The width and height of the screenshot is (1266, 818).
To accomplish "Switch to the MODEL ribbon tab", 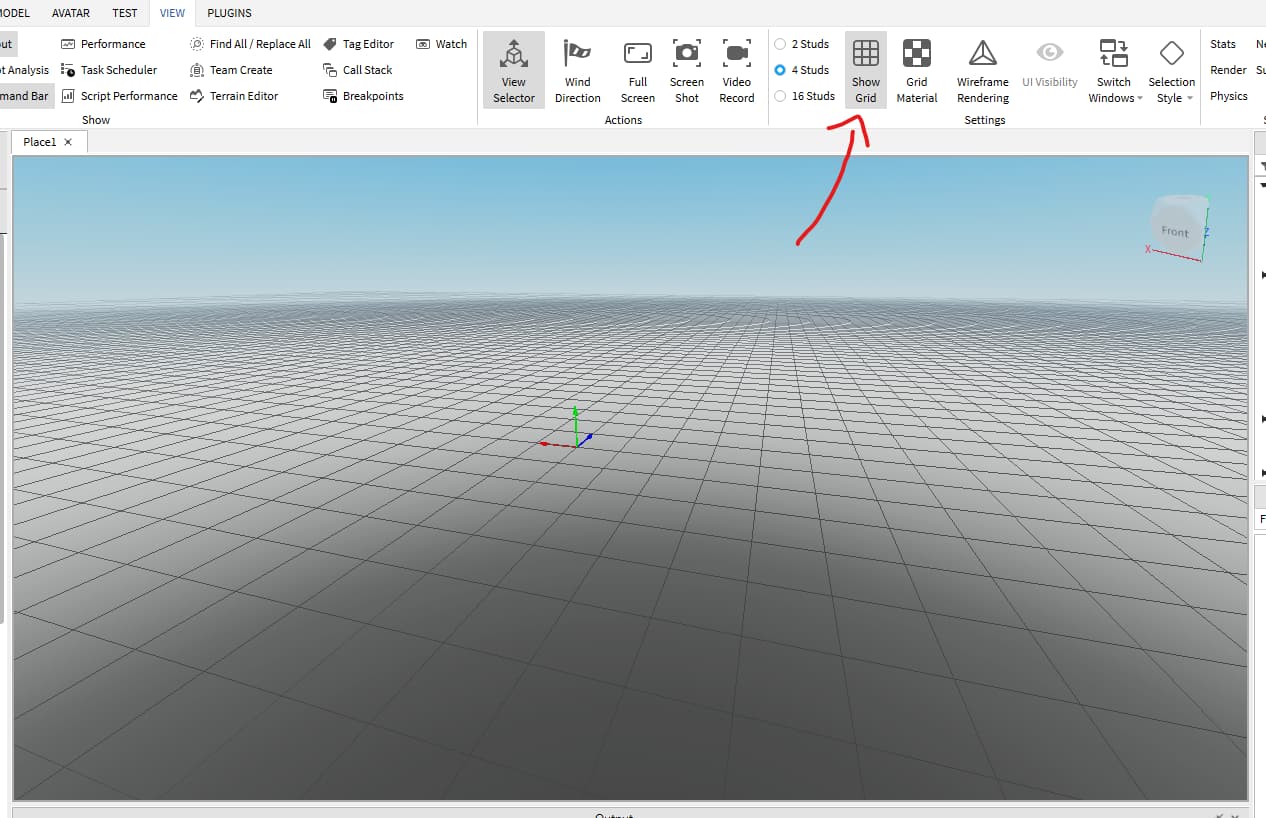I will 13,13.
